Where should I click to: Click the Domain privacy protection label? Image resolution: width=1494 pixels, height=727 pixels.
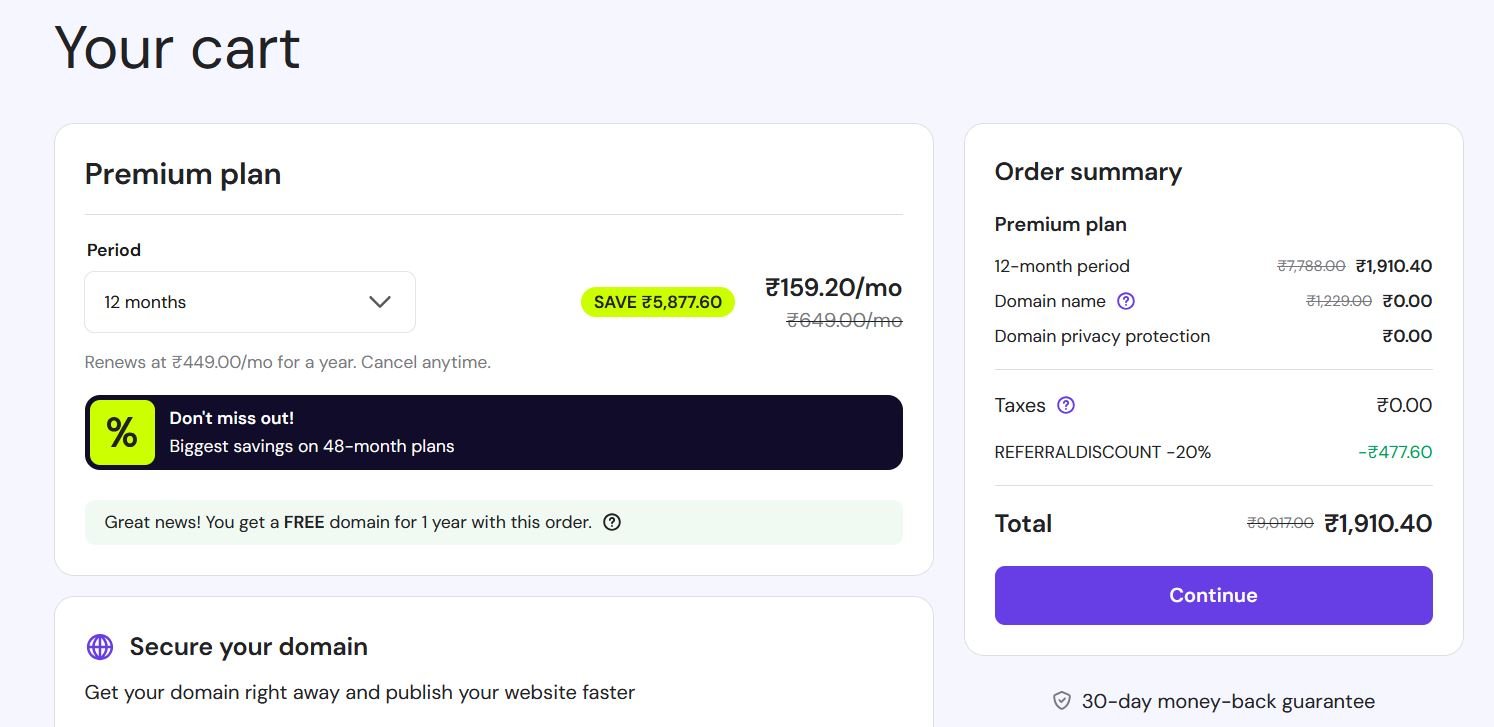point(1102,336)
